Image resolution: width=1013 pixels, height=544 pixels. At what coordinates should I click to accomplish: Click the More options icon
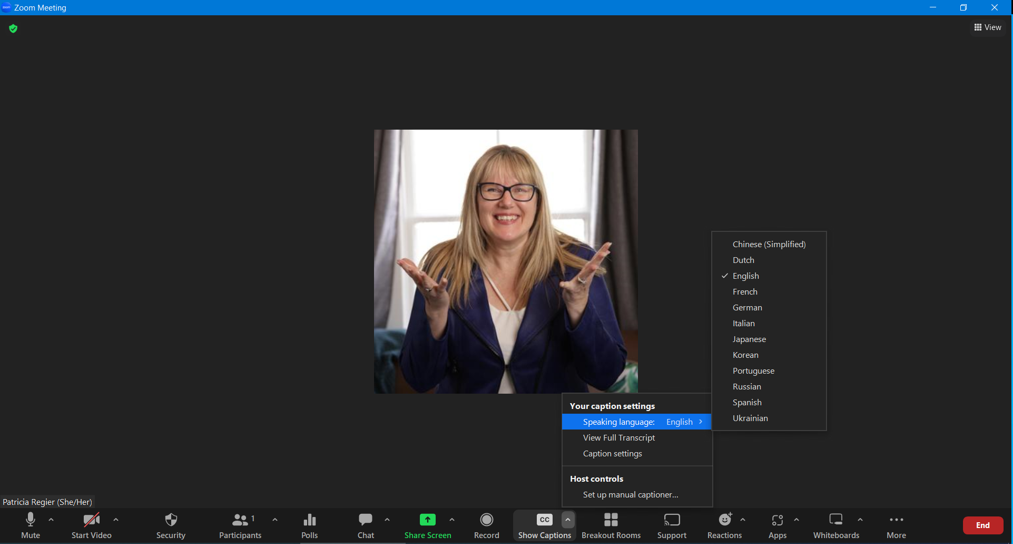pyautogui.click(x=896, y=519)
